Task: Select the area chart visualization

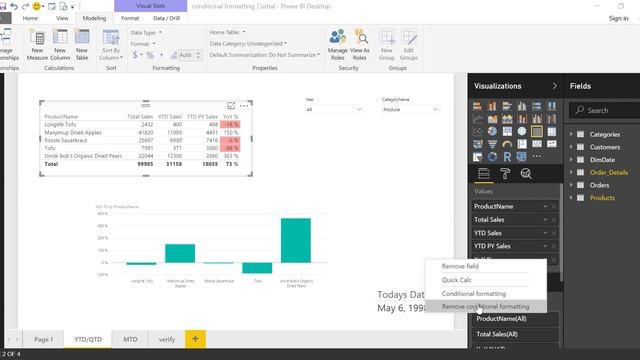Action: pos(492,119)
